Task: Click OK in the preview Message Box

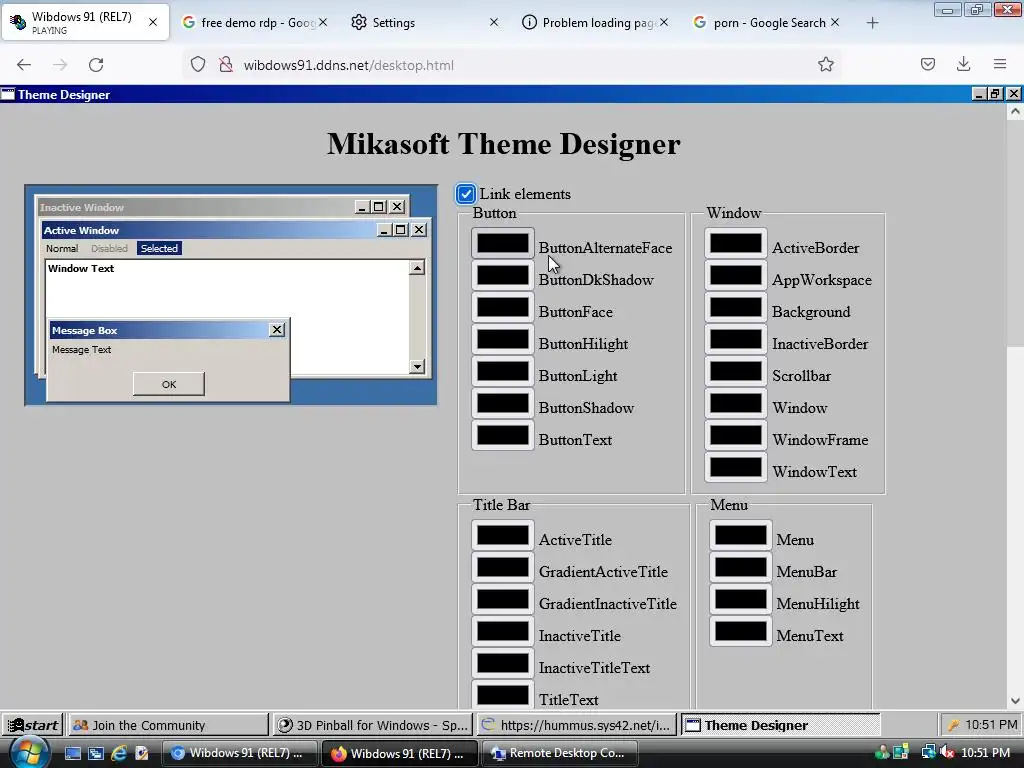Action: coord(168,384)
